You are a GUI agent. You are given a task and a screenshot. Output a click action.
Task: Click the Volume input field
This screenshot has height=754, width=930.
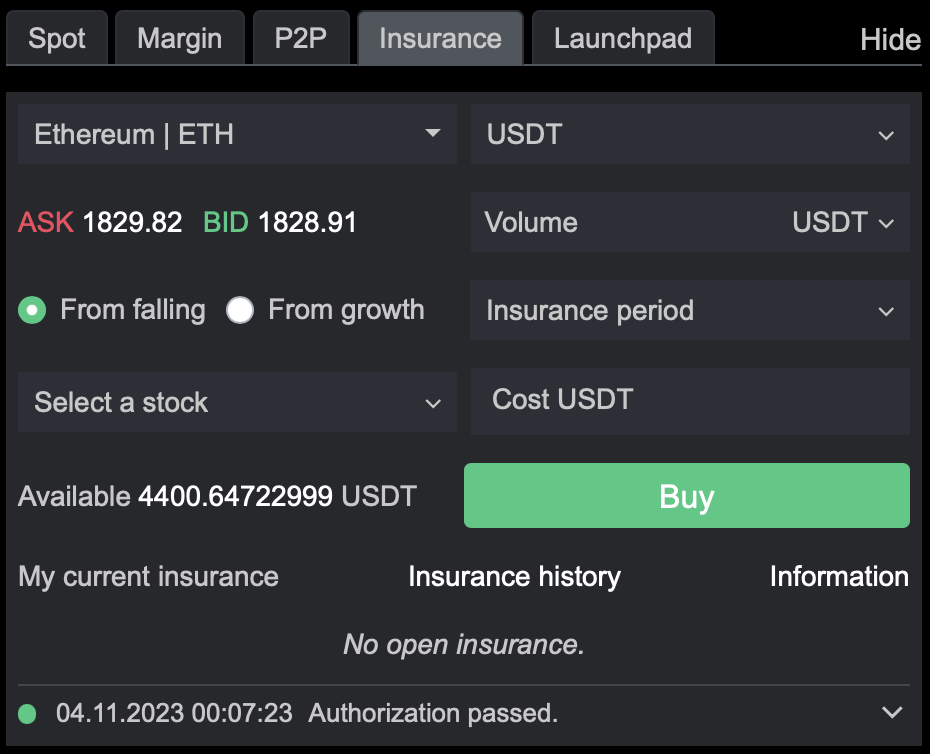point(620,222)
